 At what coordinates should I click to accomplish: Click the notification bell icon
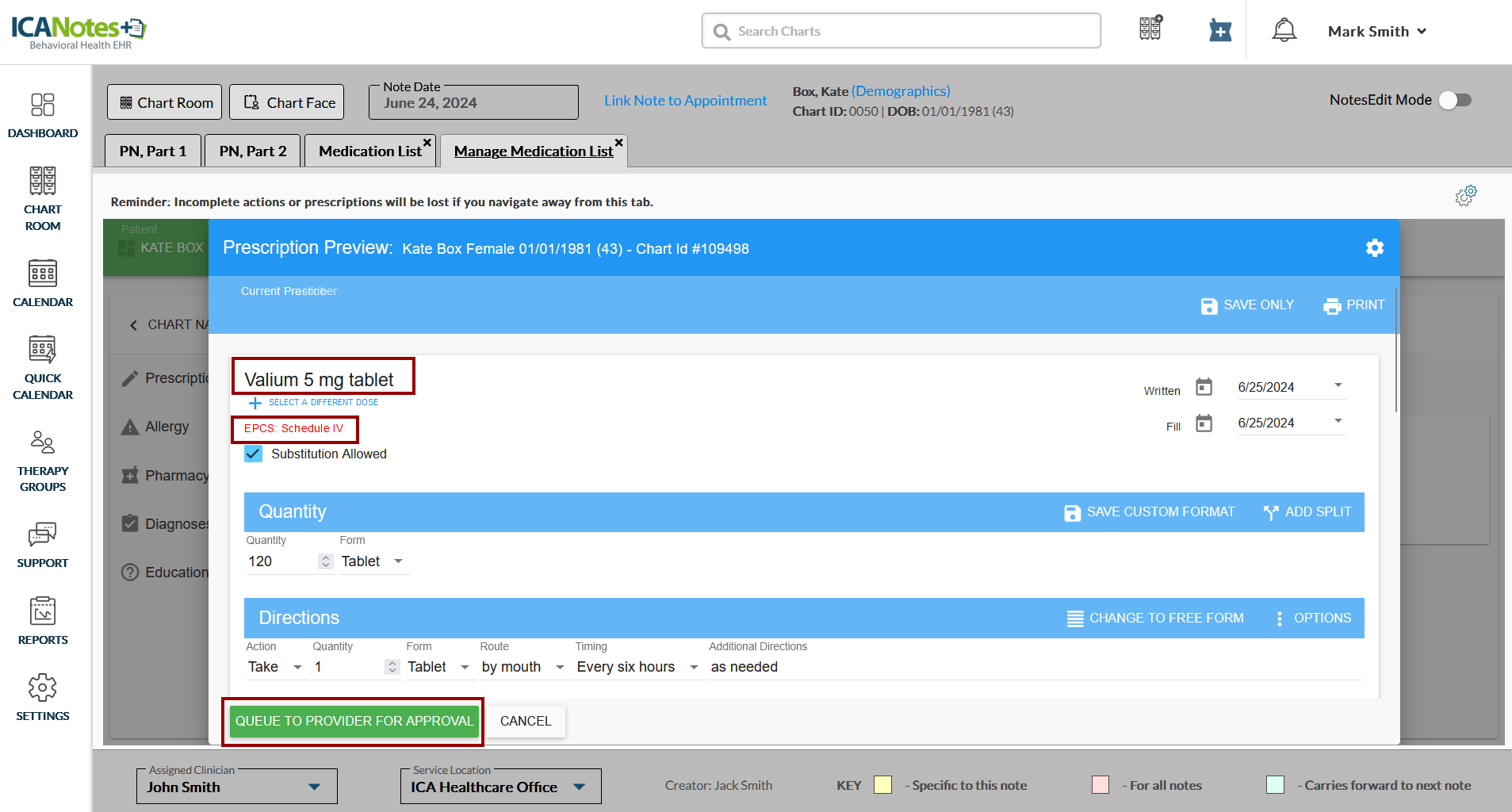coord(1284,31)
